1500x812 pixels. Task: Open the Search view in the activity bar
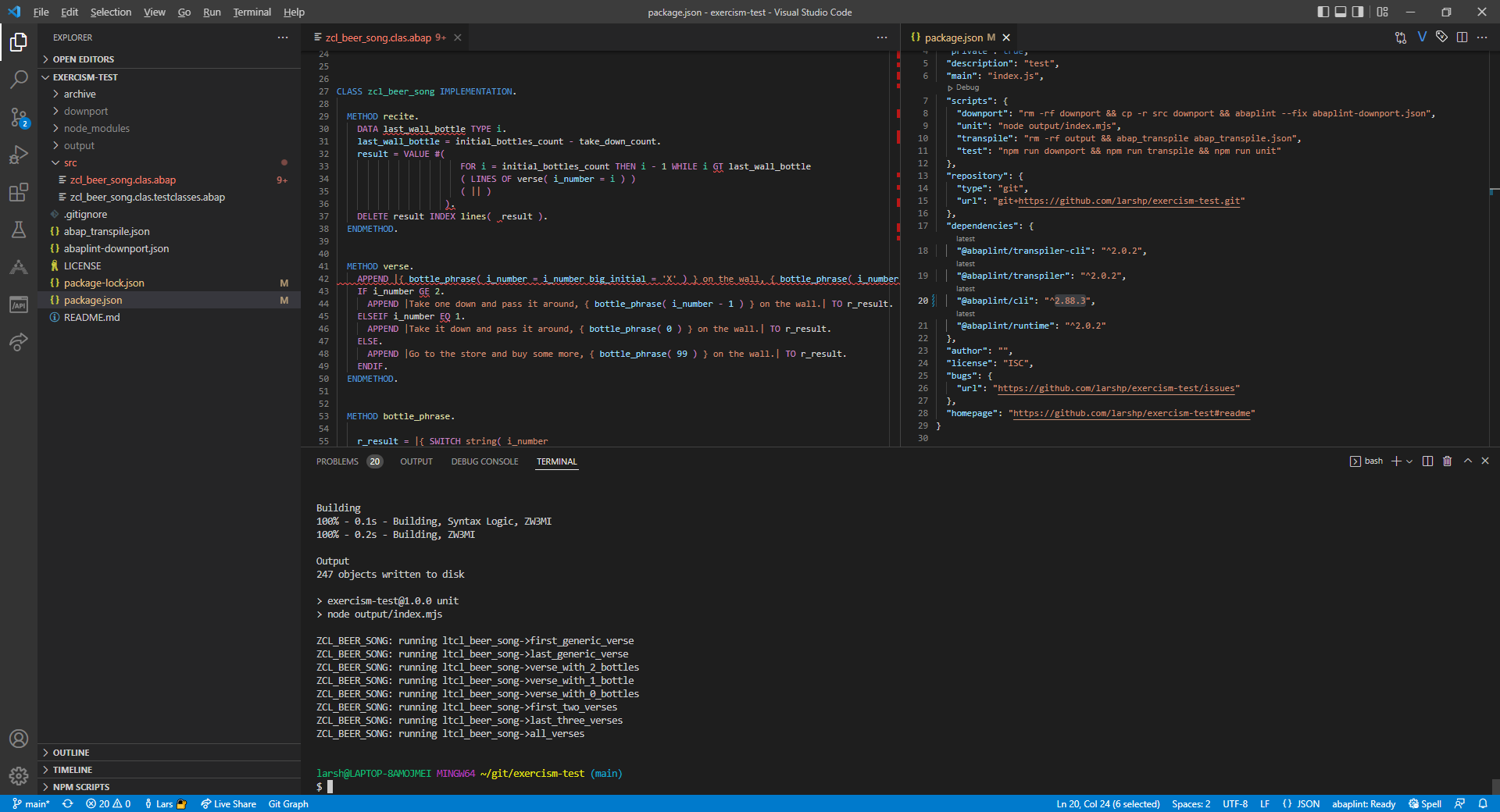coord(19,80)
